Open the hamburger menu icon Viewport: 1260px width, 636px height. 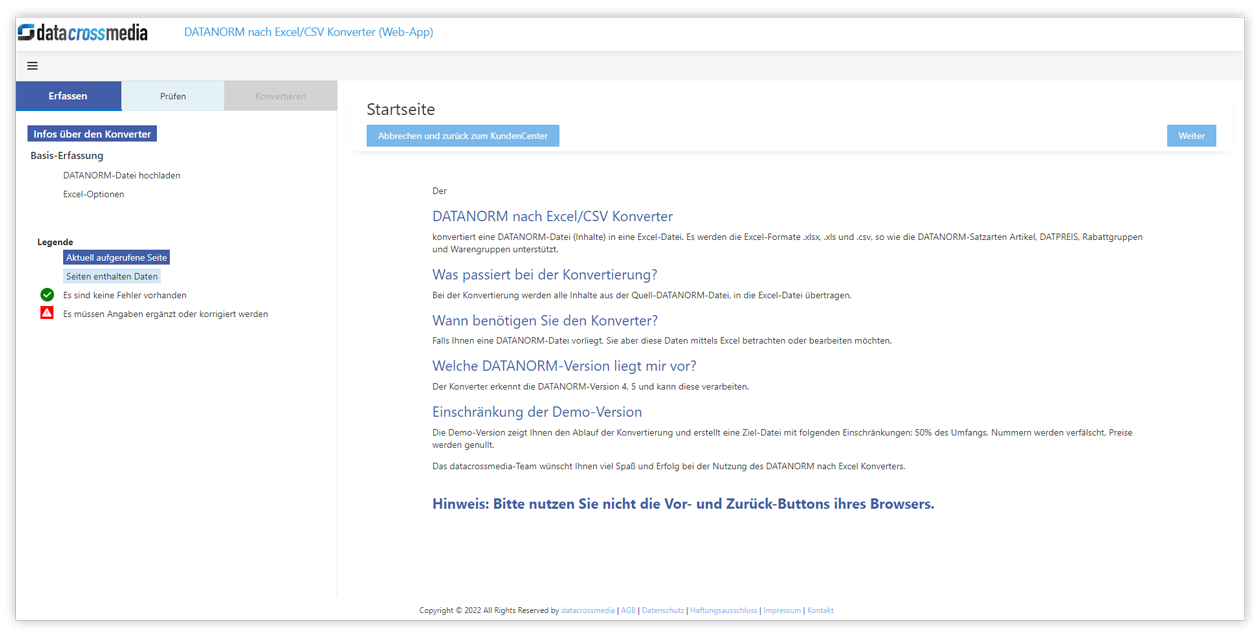[x=32, y=66]
